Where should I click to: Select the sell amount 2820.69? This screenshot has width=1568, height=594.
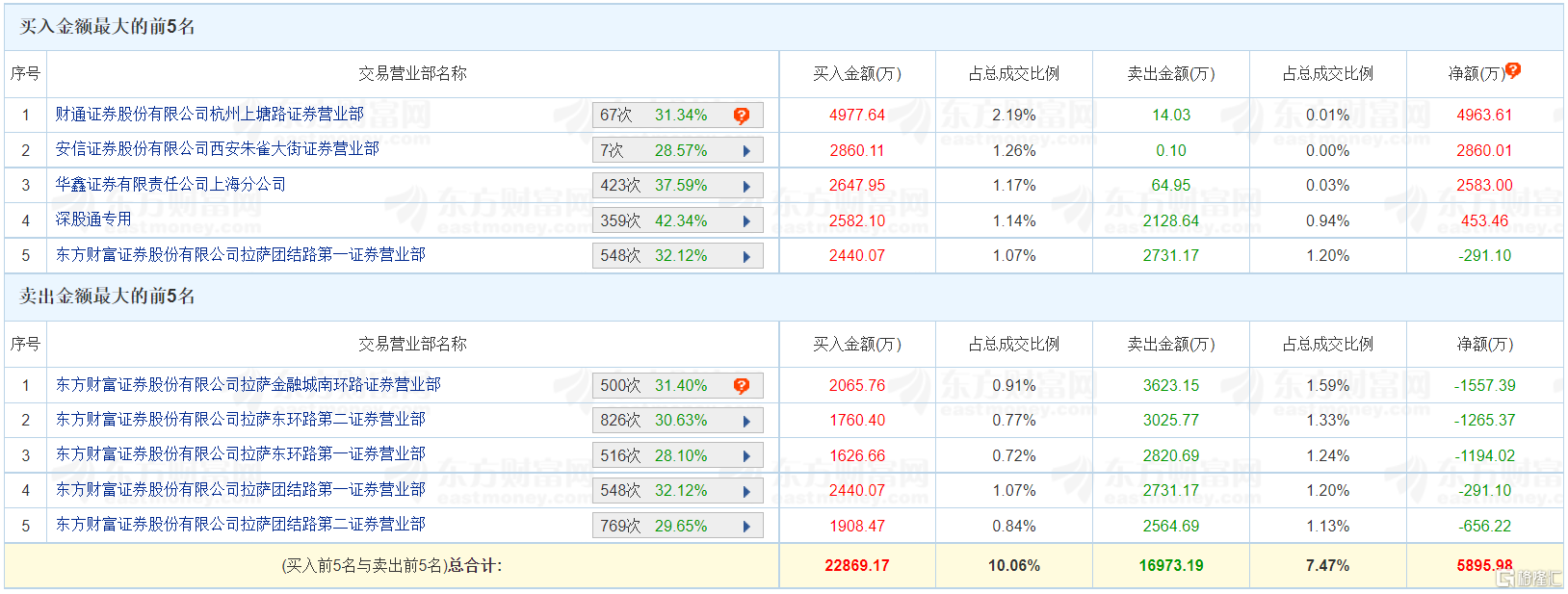coord(1171,455)
